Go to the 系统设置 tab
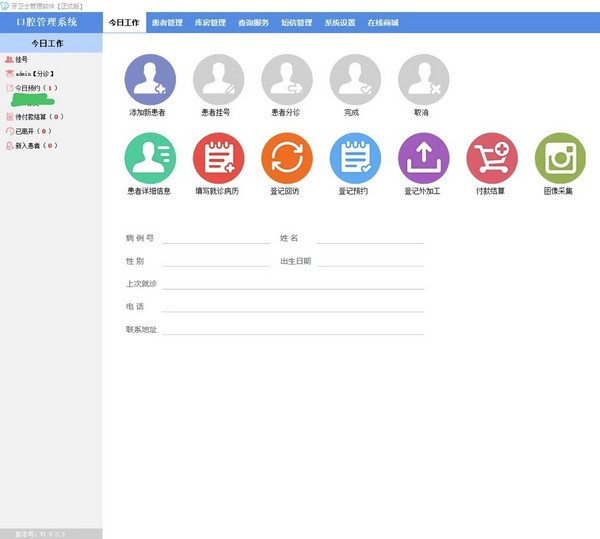The width and height of the screenshot is (600, 539). coord(340,22)
